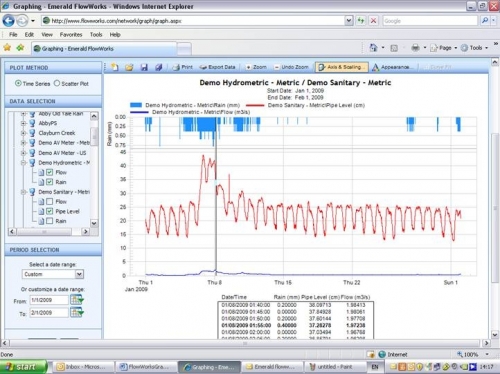Screen dimensions: 500x374
Task: Click the red Stop loading icon
Action: pos(374,21)
